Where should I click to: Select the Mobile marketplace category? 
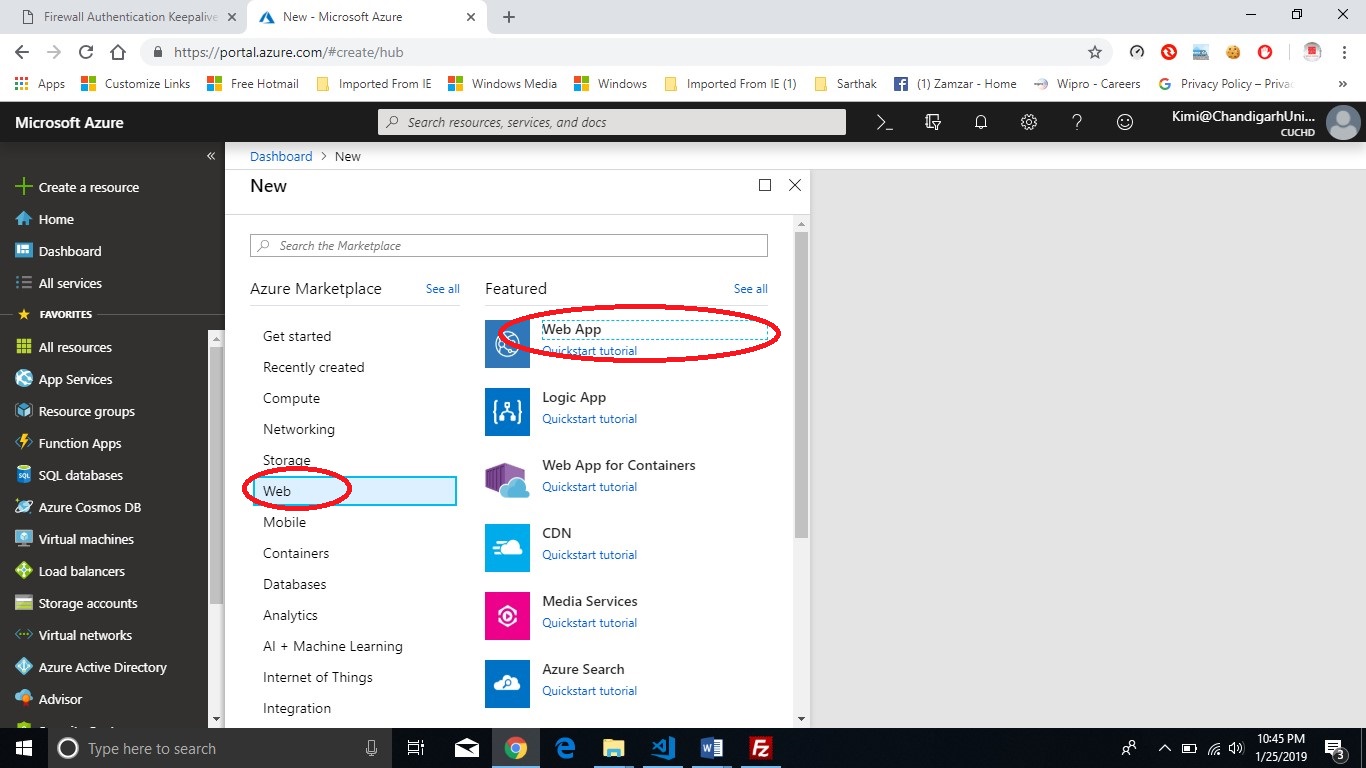284,522
